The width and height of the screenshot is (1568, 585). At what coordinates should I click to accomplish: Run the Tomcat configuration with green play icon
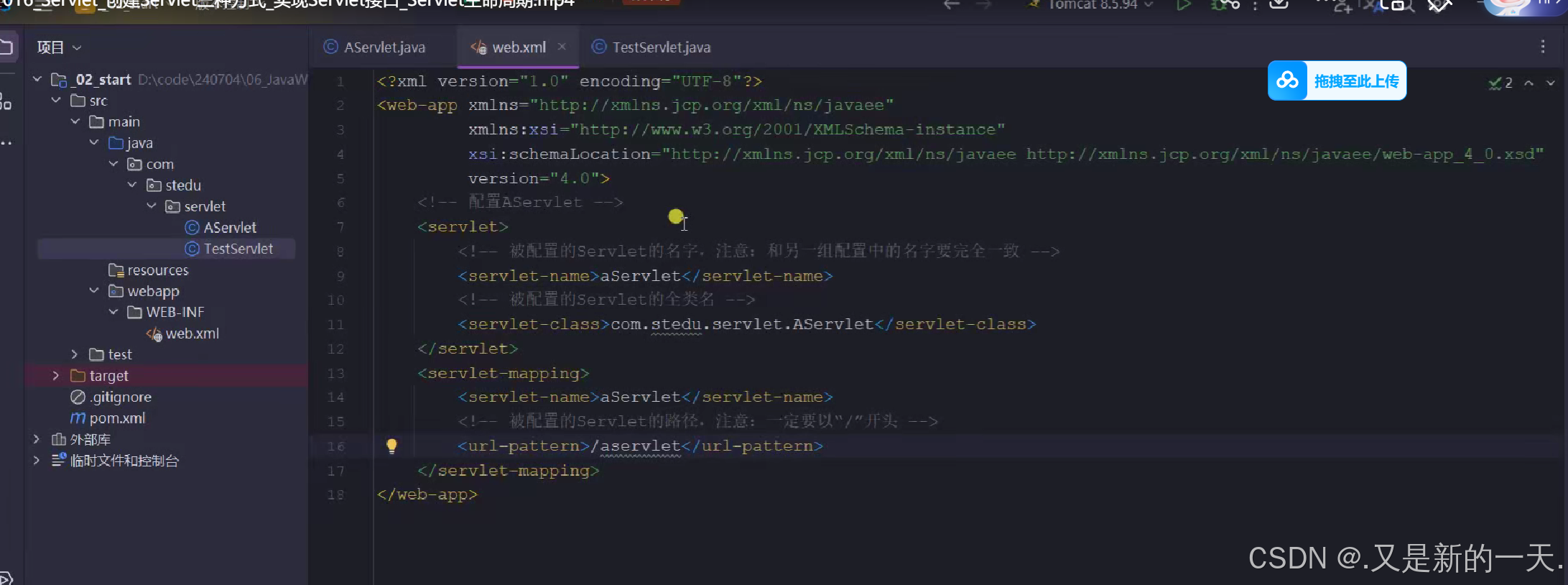tap(1184, 5)
